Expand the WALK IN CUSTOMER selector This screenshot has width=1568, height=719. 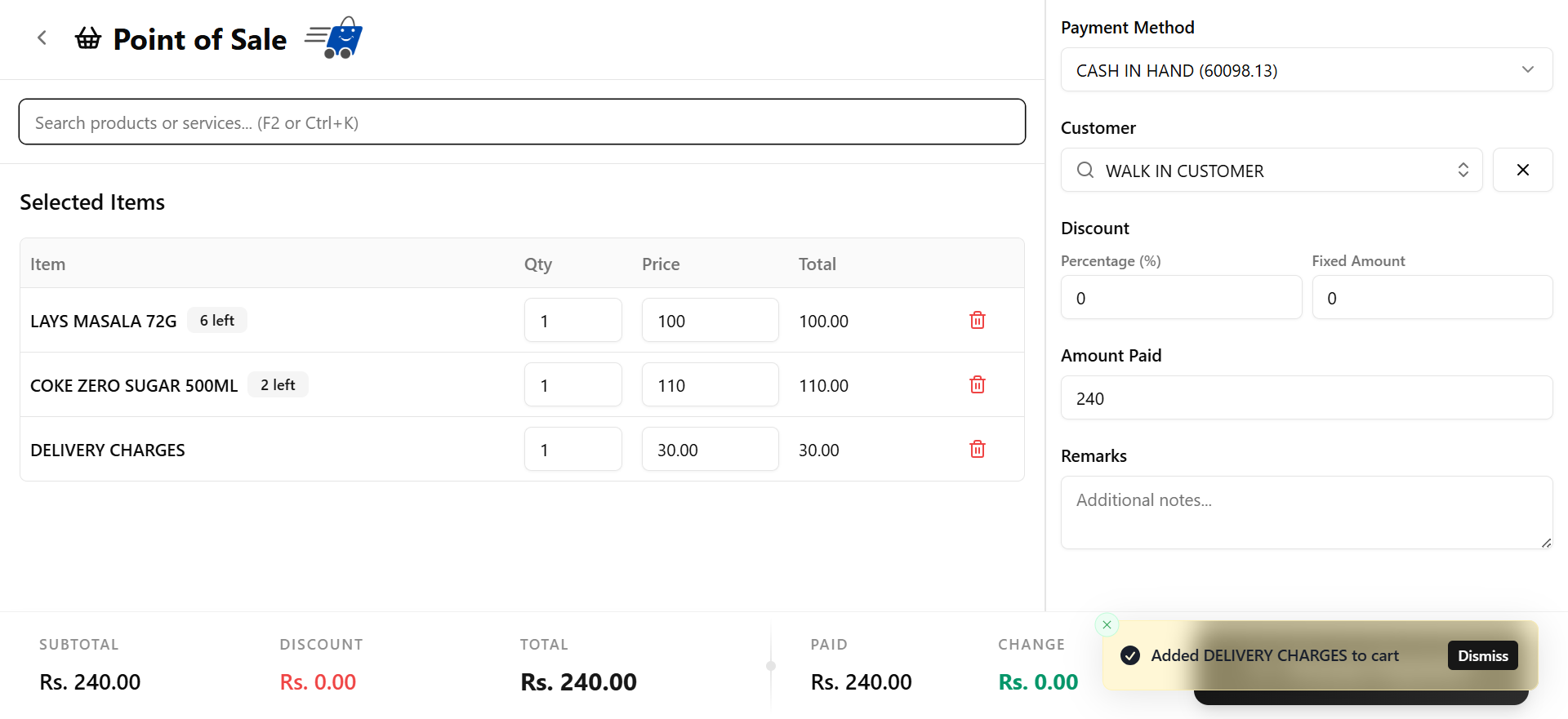pos(1463,170)
